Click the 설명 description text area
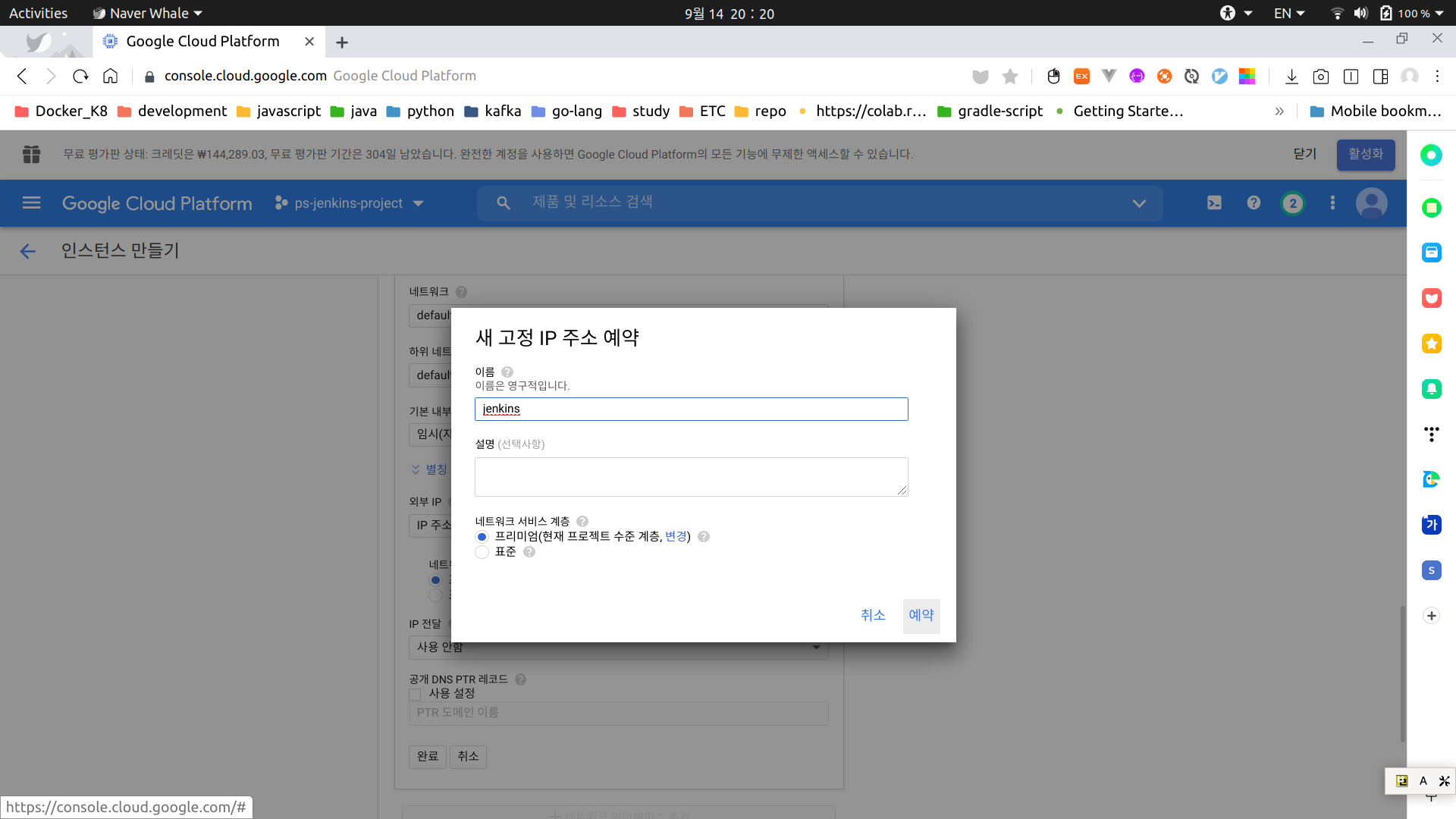Screen dimensions: 1456x819 tap(691, 476)
